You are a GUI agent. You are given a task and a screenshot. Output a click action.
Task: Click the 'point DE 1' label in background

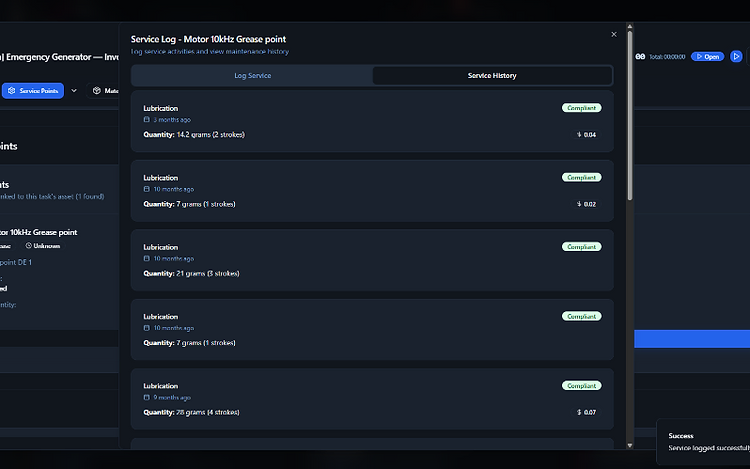click(x=16, y=262)
